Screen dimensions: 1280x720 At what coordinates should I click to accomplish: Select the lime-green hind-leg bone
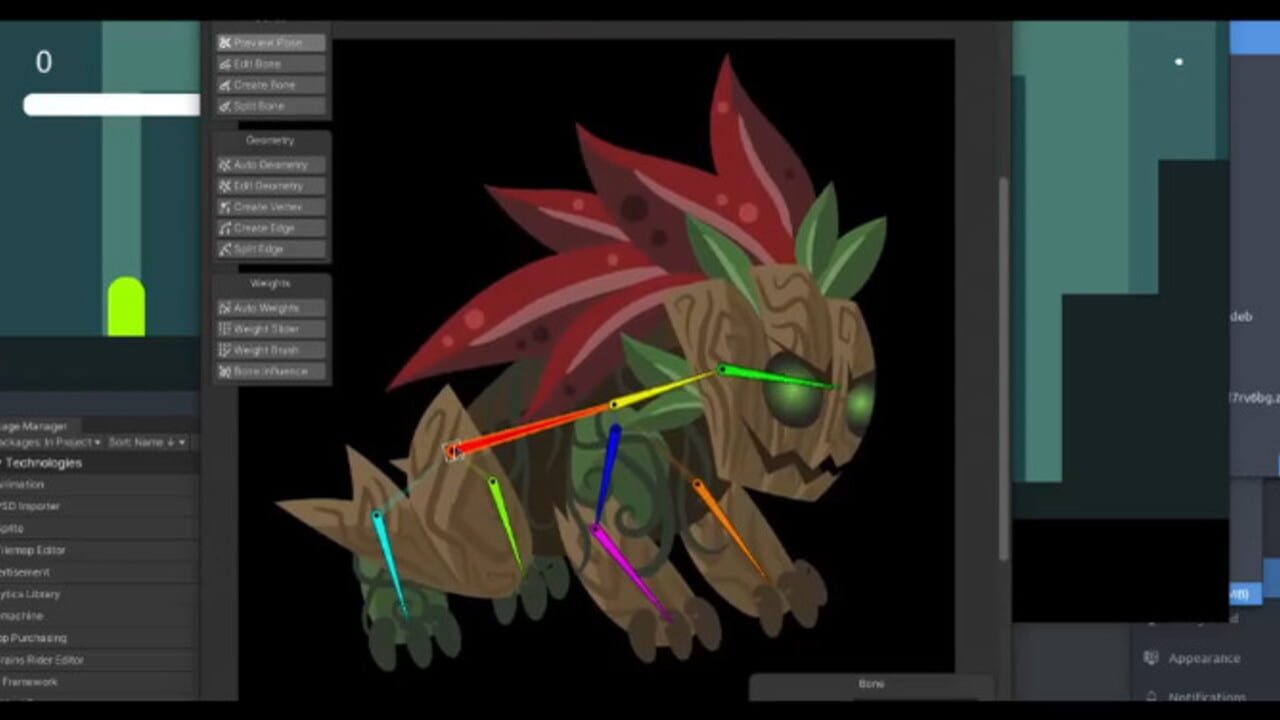tap(506, 525)
